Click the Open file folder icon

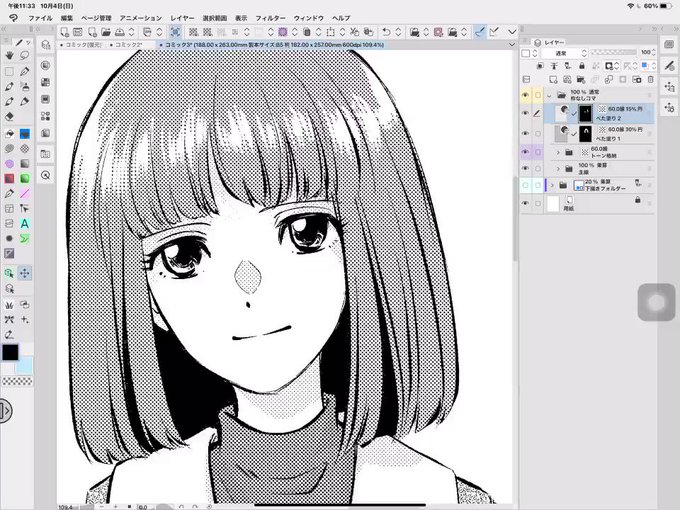point(106,32)
